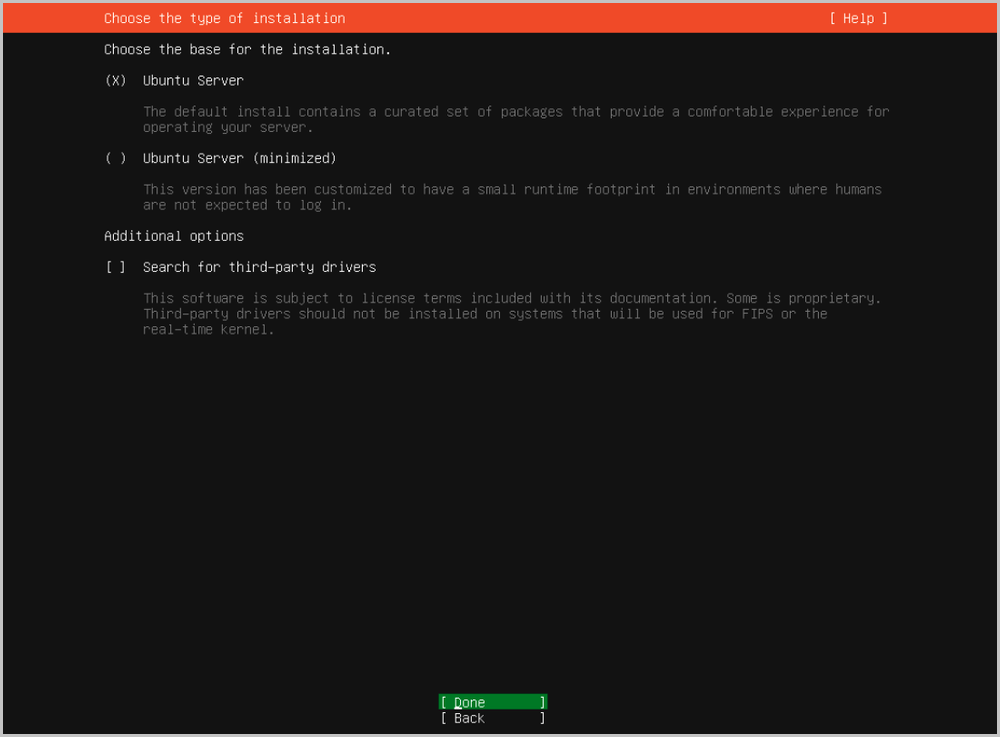This screenshot has height=737, width=1000.
Task: Click the 'Ubuntu Server' option label
Action: 193,80
